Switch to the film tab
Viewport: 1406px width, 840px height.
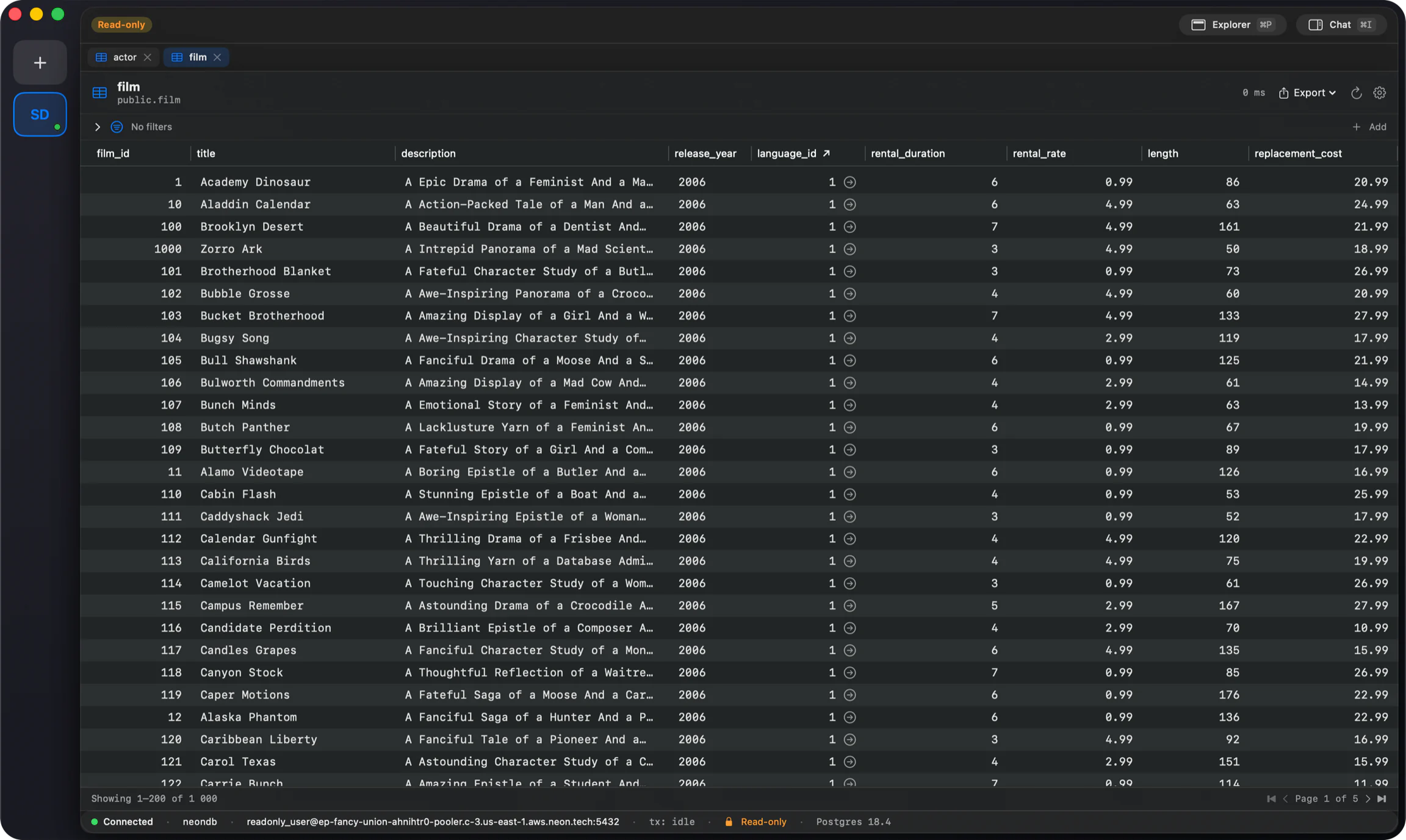[197, 57]
